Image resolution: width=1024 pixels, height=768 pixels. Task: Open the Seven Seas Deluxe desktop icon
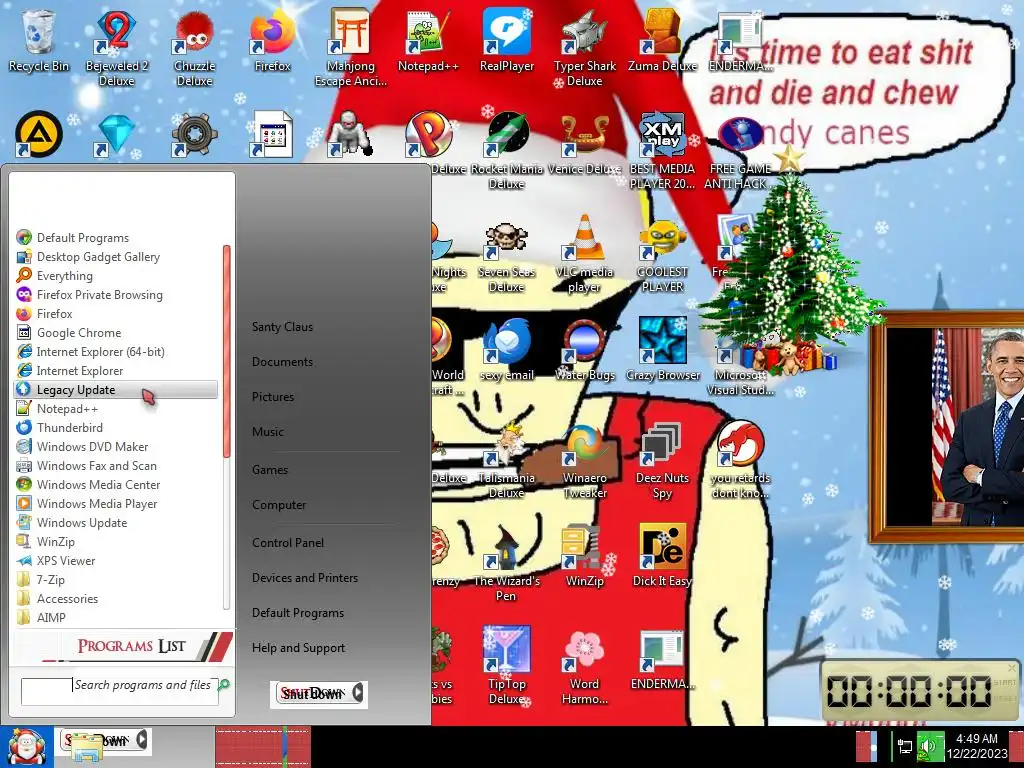507,255
